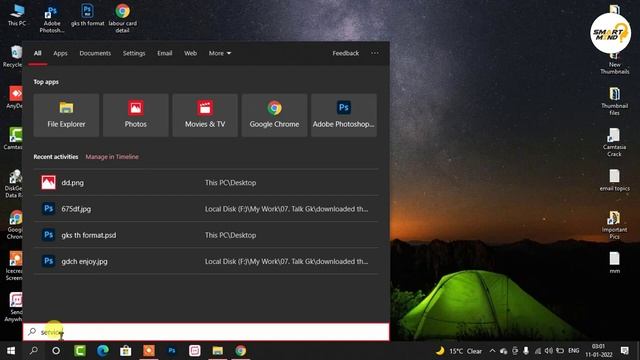640x360 pixels.
Task: Open Google Chrome from the taskbar
Action: (241, 351)
